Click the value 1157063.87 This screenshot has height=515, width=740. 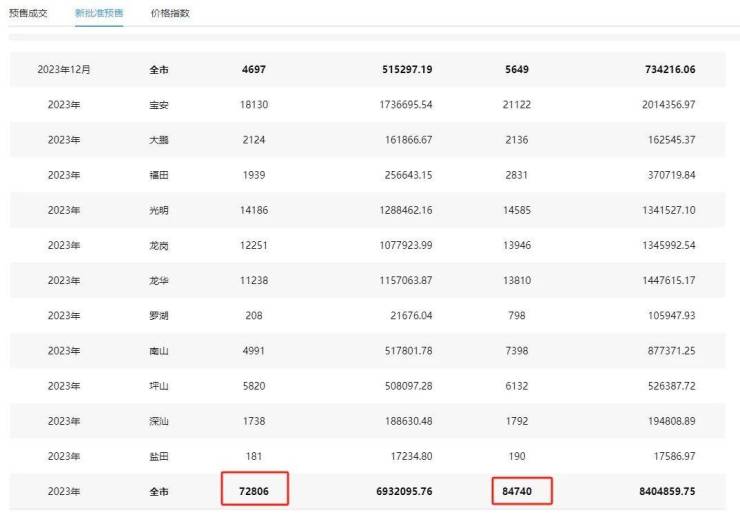[x=406, y=280]
